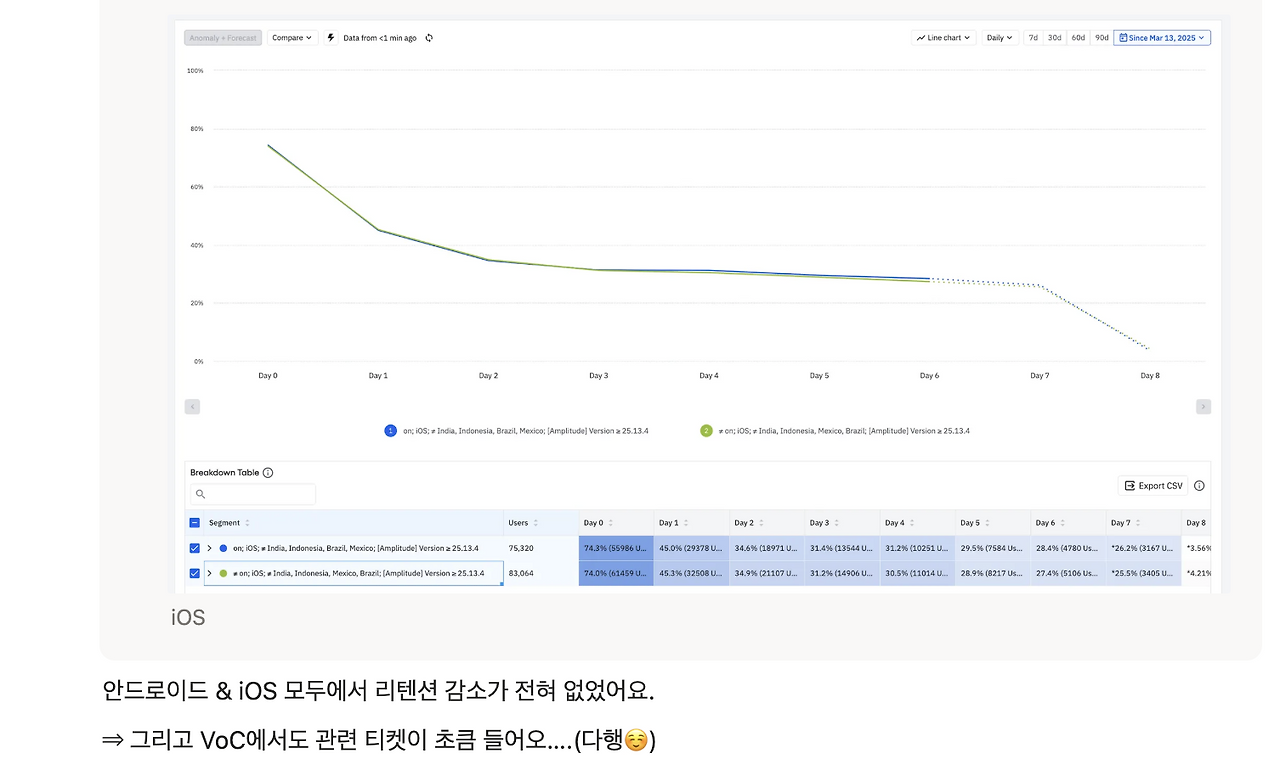The width and height of the screenshot is (1280, 776).
Task: Select the 30d time range
Action: 1054,37
